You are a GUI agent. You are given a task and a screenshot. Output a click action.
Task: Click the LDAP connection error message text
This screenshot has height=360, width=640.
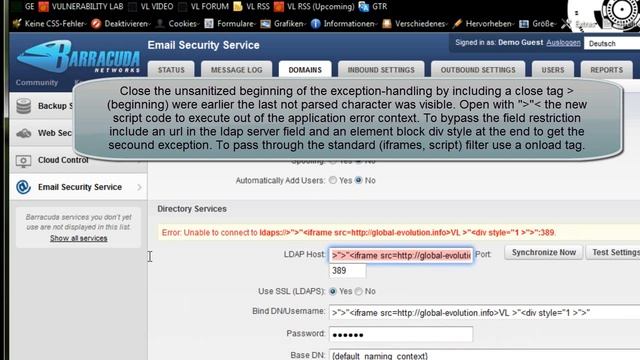click(x=359, y=233)
